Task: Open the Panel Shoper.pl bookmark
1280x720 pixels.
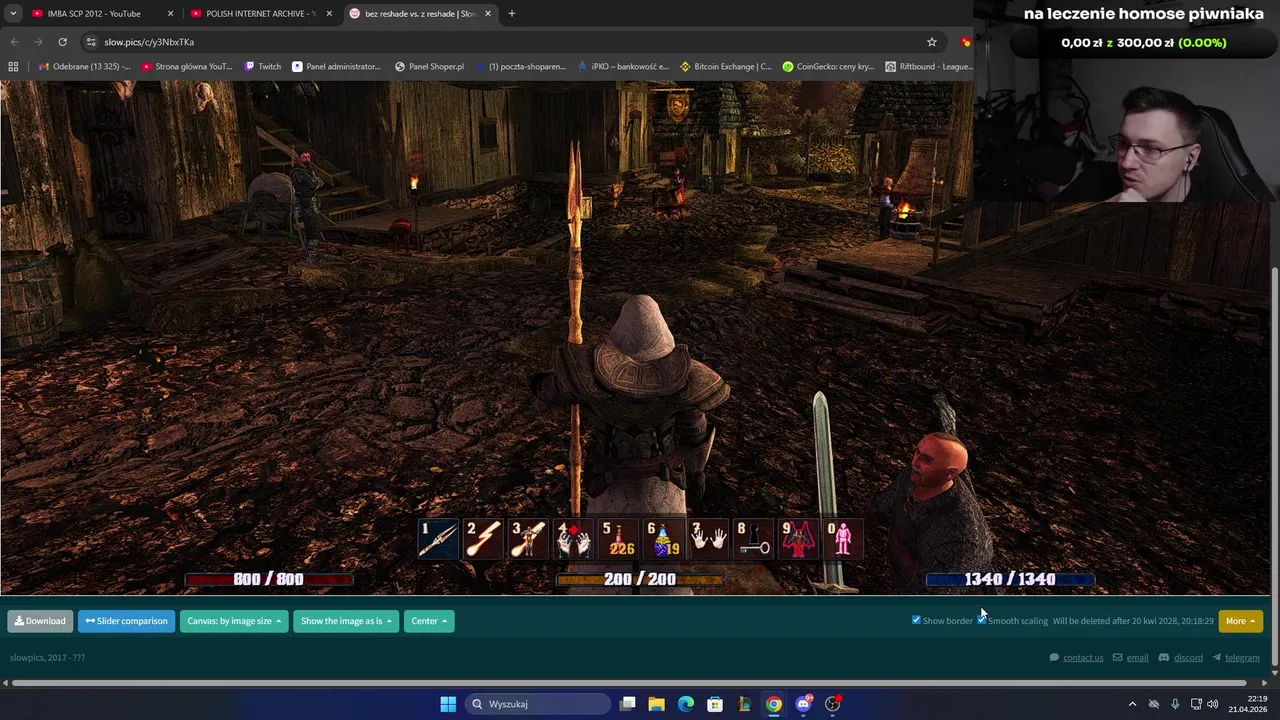Action: [x=429, y=67]
